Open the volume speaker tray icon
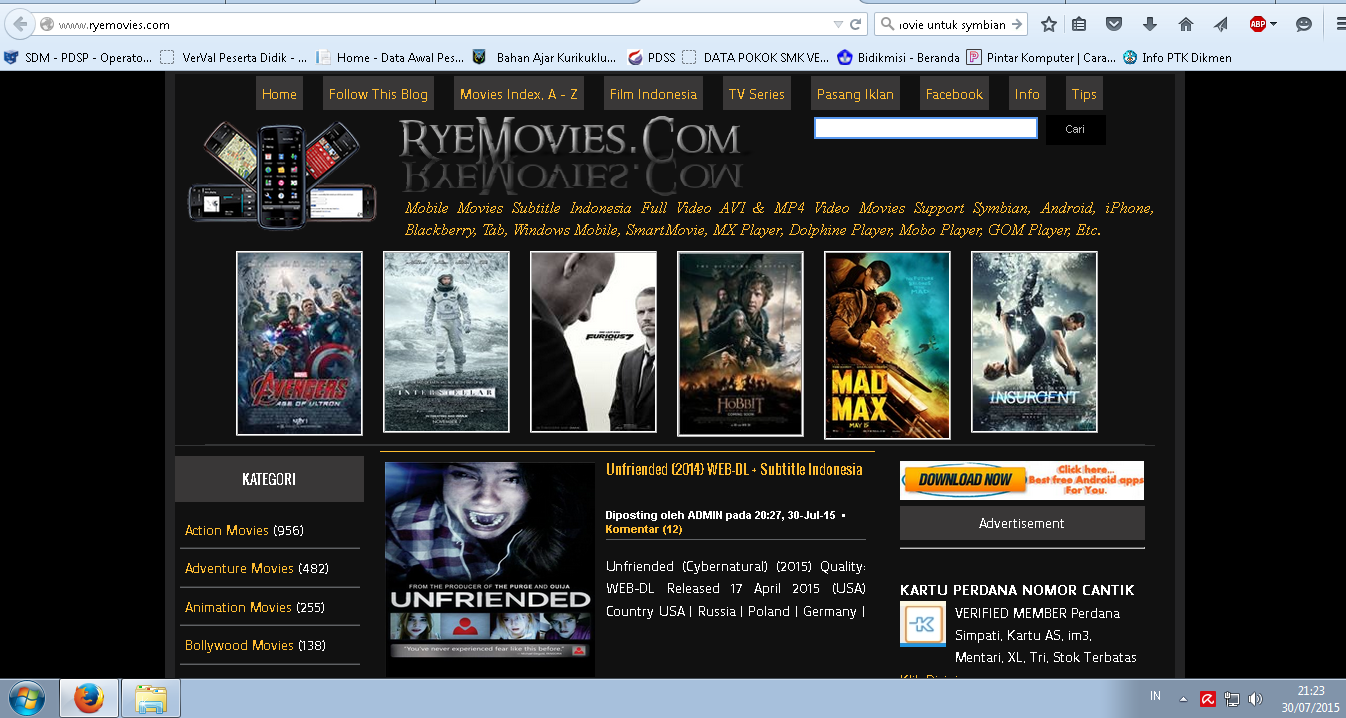1346x718 pixels. pos(1255,699)
